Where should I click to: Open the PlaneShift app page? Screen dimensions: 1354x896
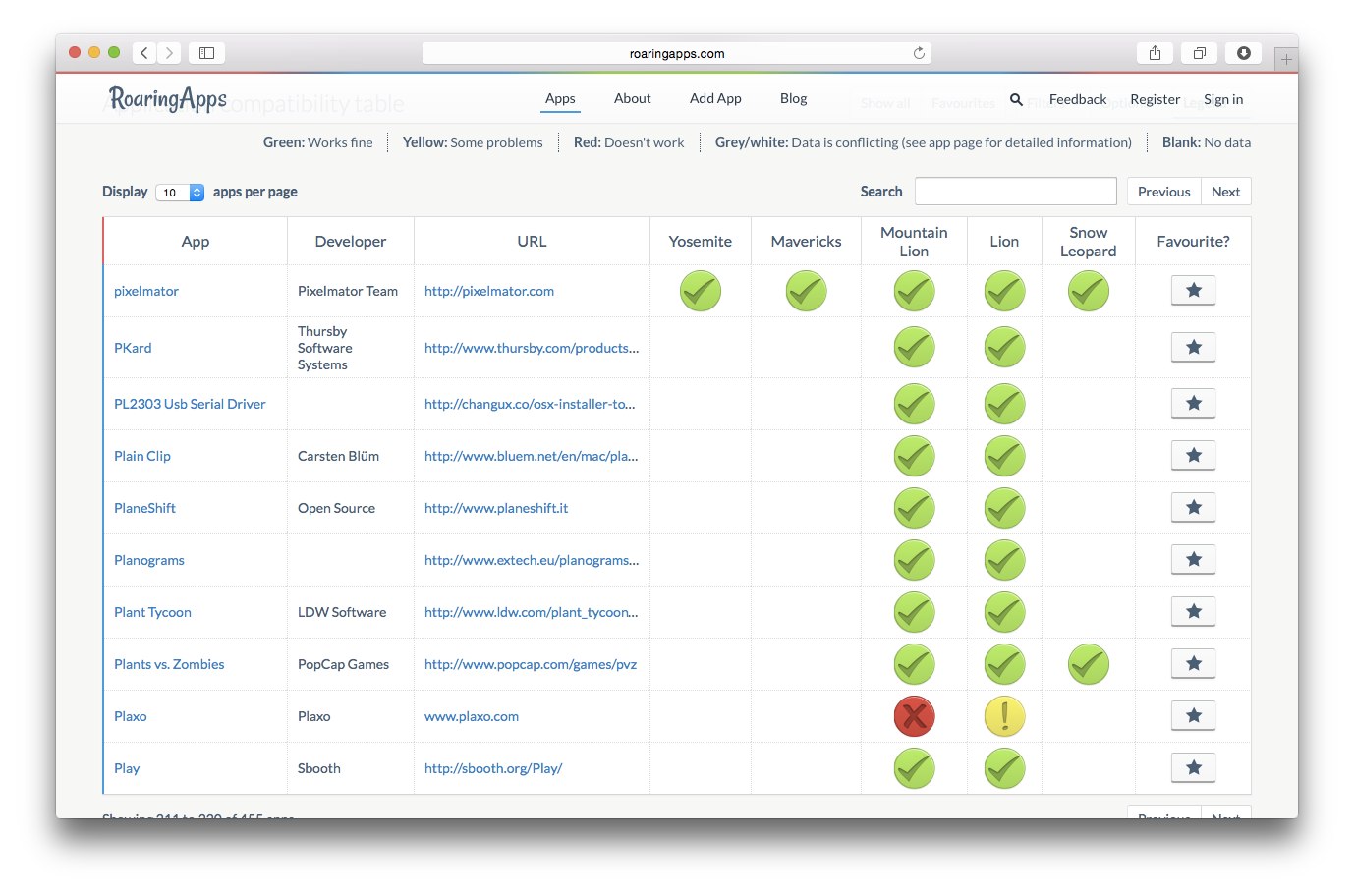[x=144, y=508]
